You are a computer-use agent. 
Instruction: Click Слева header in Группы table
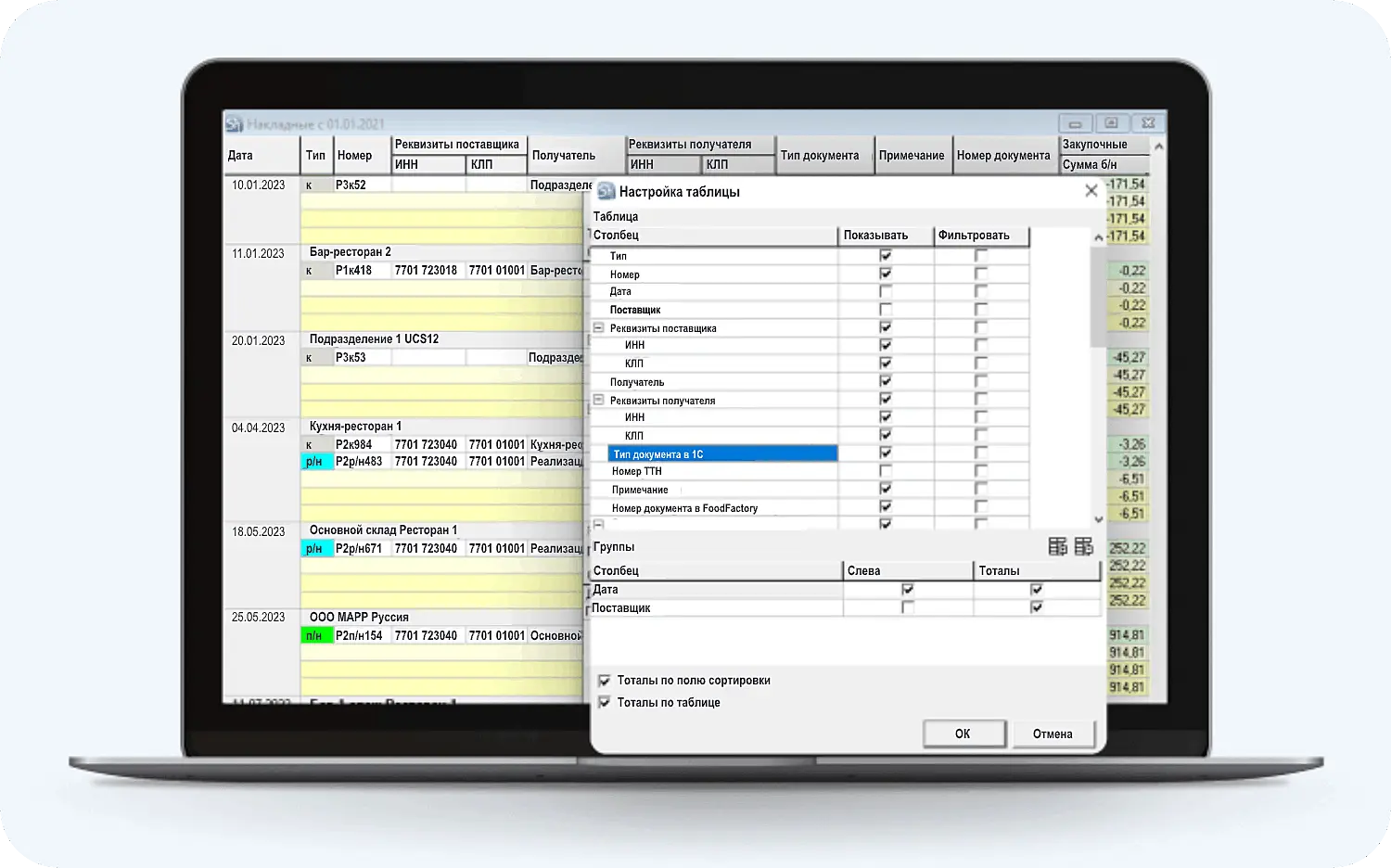coord(908,570)
